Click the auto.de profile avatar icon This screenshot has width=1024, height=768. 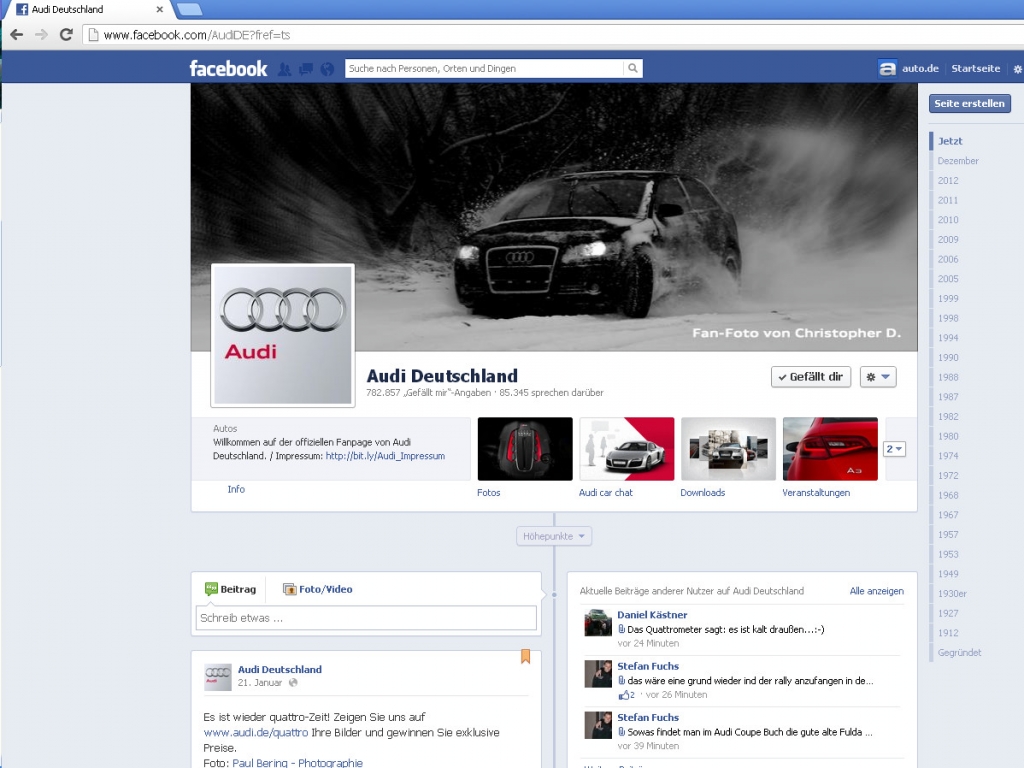click(887, 69)
